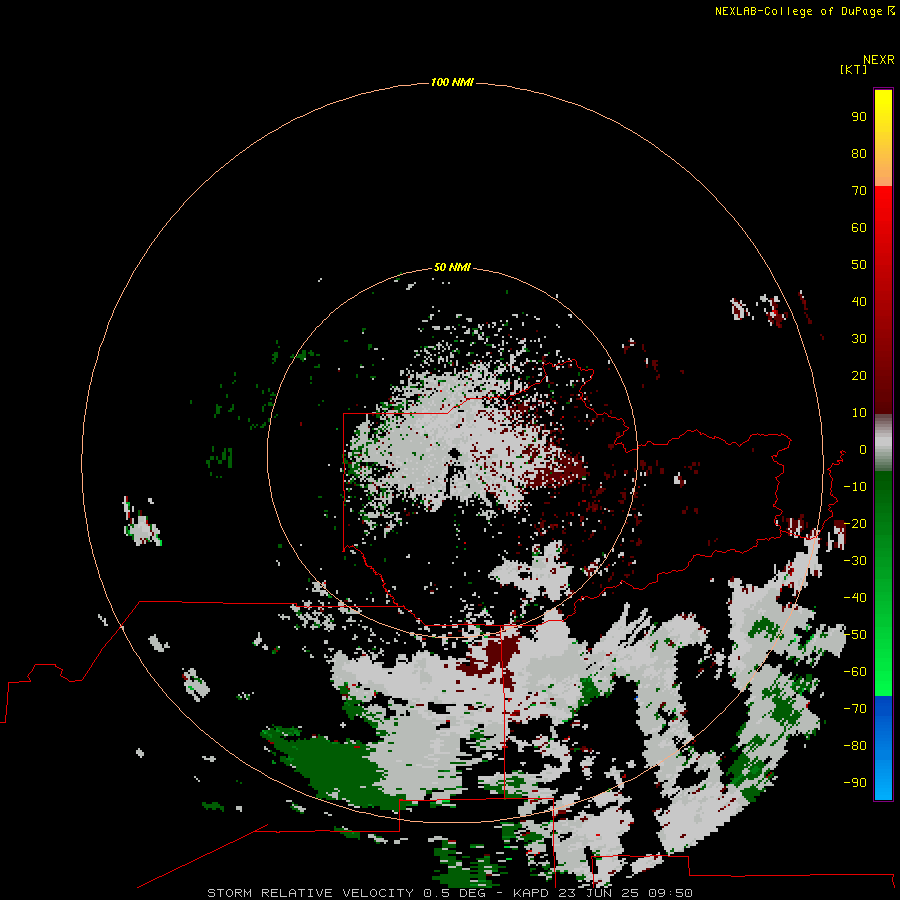
Task: Click the -60 value on the velocity scale
Action: pyautogui.click(x=855, y=672)
